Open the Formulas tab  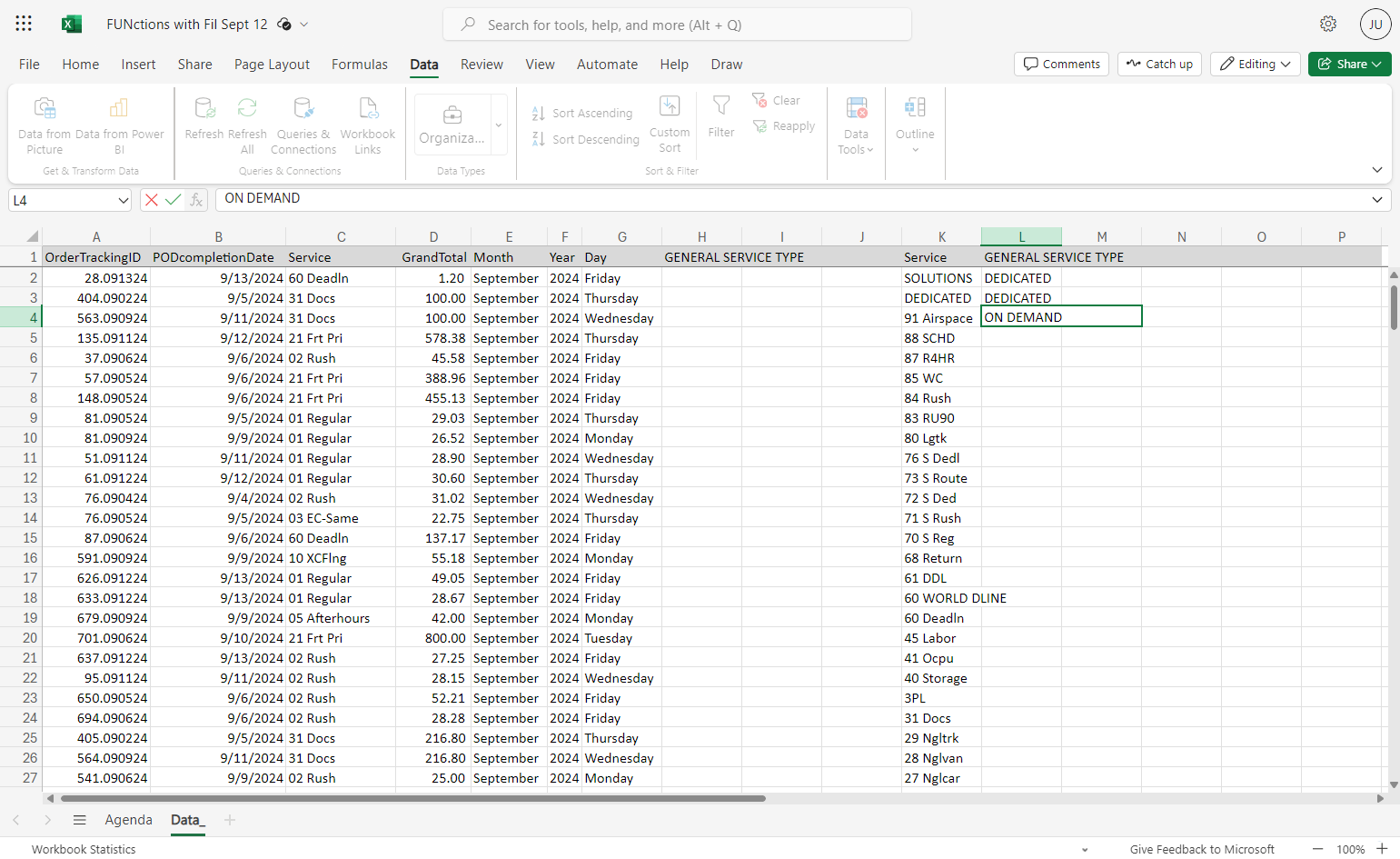tap(360, 65)
